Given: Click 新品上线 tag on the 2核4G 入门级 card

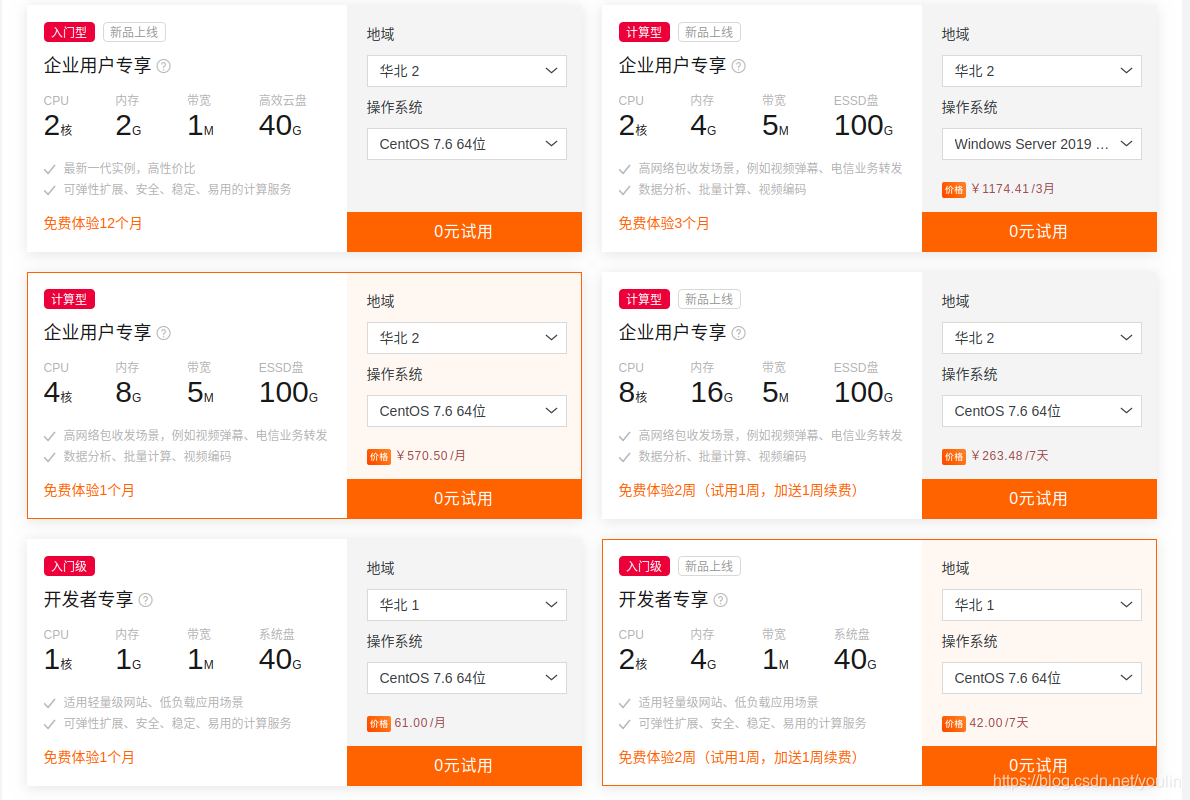Looking at the screenshot, I should pyautogui.click(x=709, y=566).
